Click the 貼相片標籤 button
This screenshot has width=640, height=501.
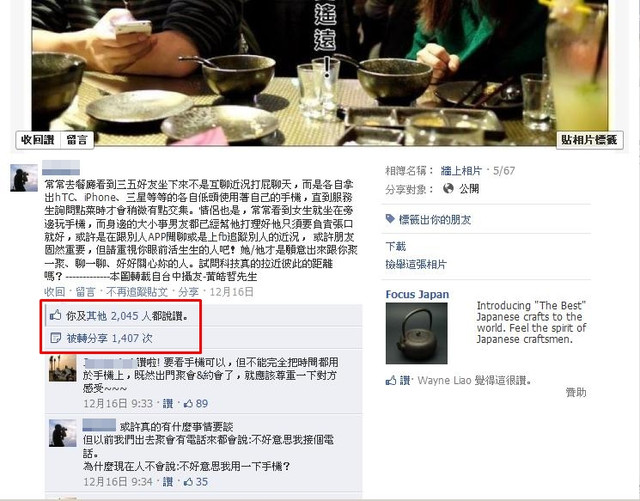pos(589,140)
